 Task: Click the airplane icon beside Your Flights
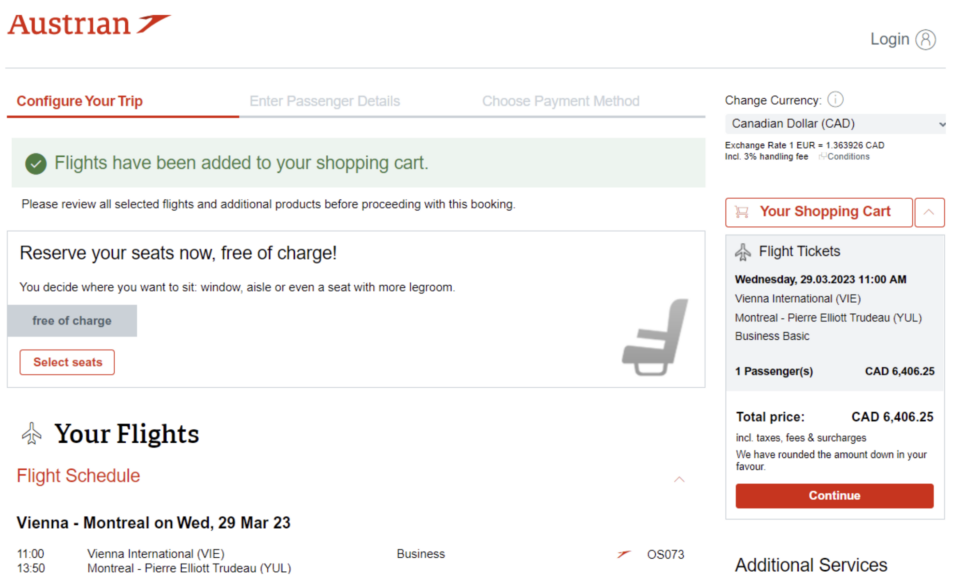click(x=32, y=434)
